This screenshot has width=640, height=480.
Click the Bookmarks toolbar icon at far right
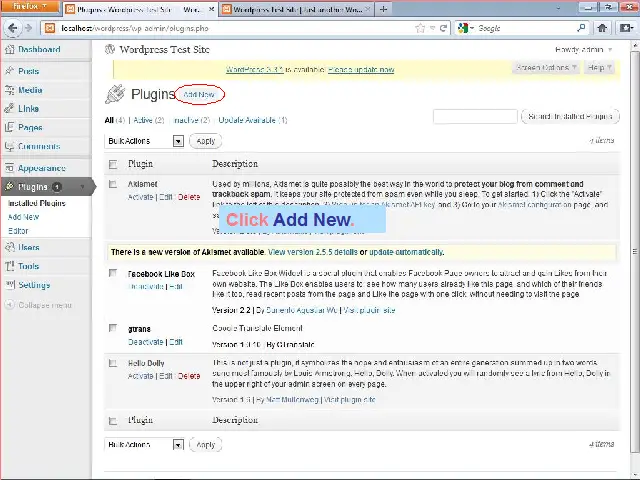click(627, 28)
